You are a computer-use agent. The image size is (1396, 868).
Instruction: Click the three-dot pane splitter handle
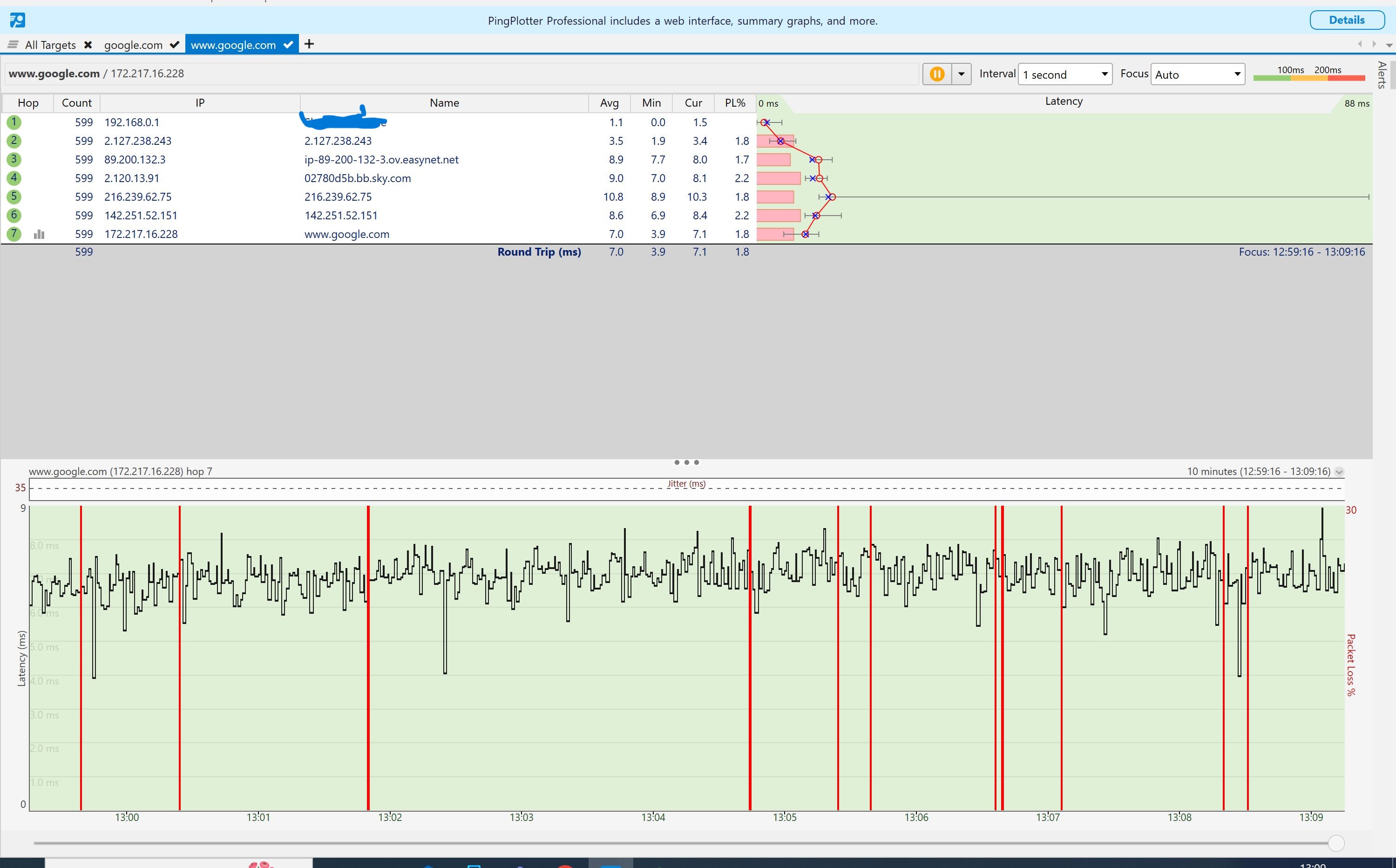coord(686,462)
